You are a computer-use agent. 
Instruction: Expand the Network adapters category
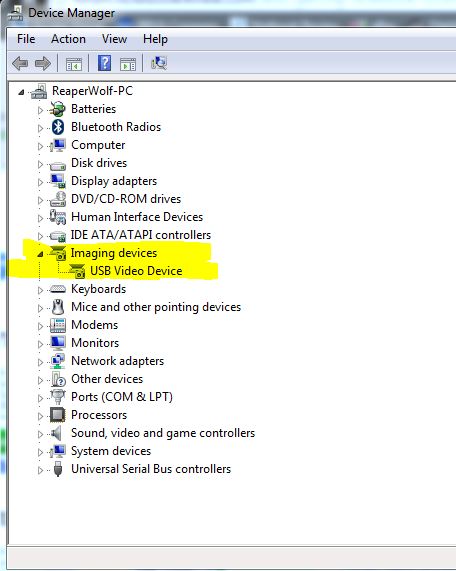click(40, 362)
